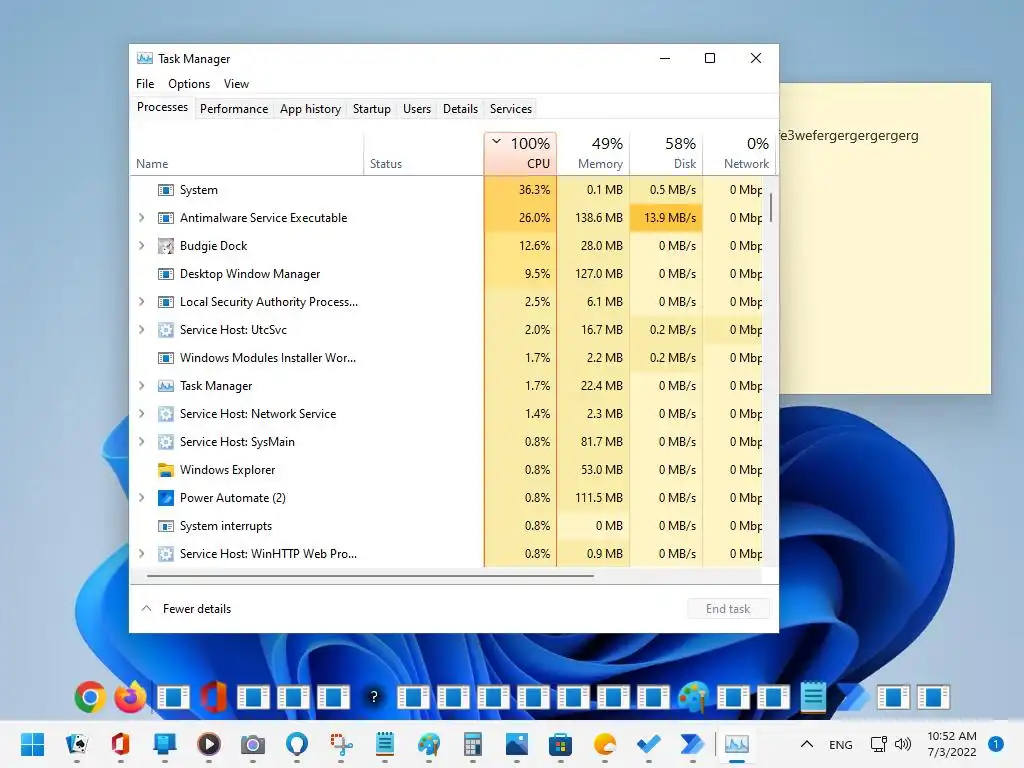Select the System interrupts row

(447, 526)
